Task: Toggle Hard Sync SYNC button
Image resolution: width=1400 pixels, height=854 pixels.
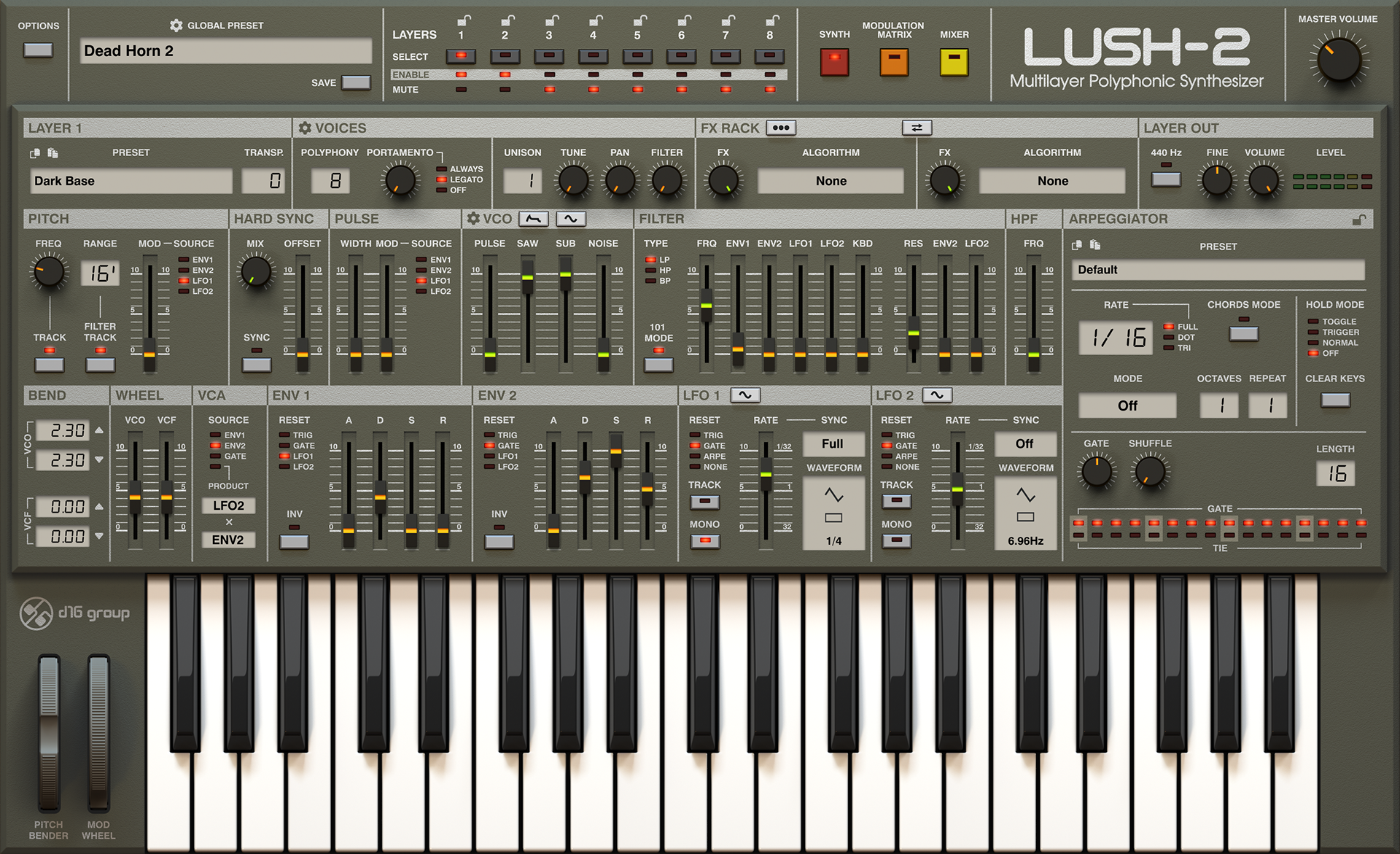Action: tap(257, 365)
